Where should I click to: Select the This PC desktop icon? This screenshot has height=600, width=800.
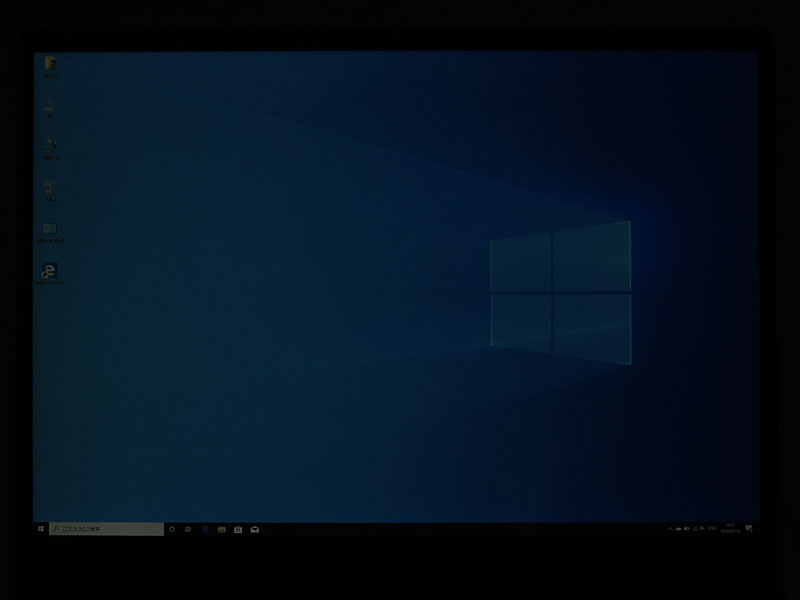(50, 109)
